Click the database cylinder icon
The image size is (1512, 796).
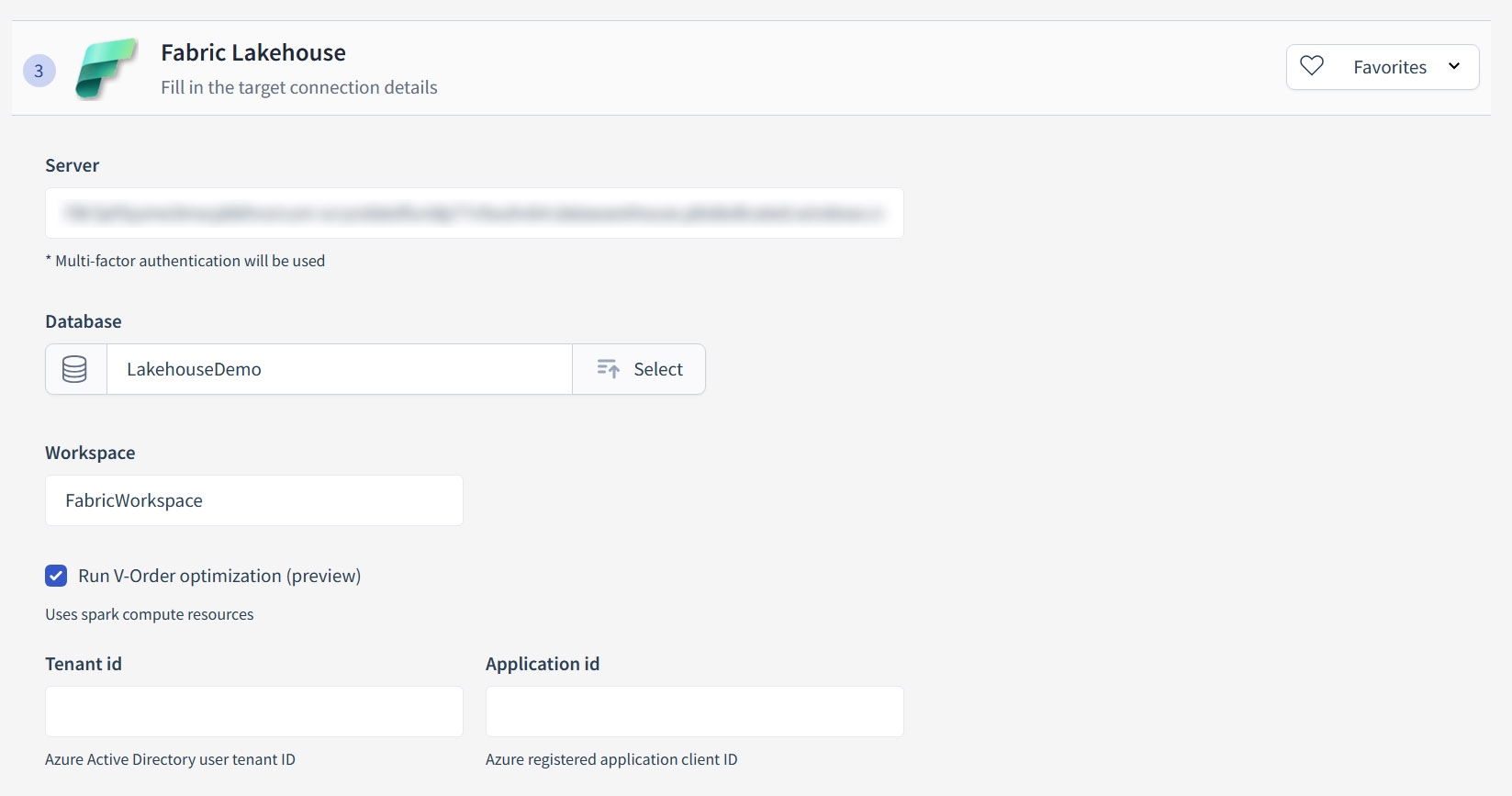tap(75, 369)
